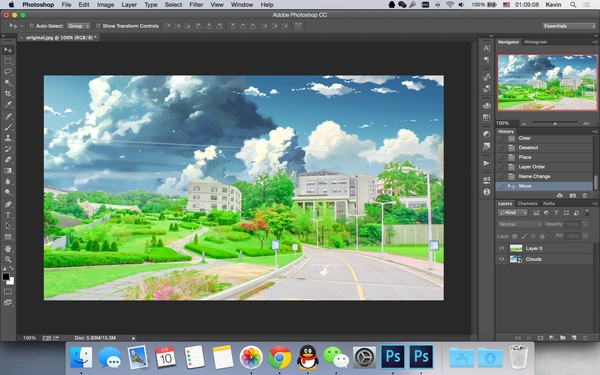Open the Auto-Select Group dropdown
600x375 pixels.
(78, 26)
